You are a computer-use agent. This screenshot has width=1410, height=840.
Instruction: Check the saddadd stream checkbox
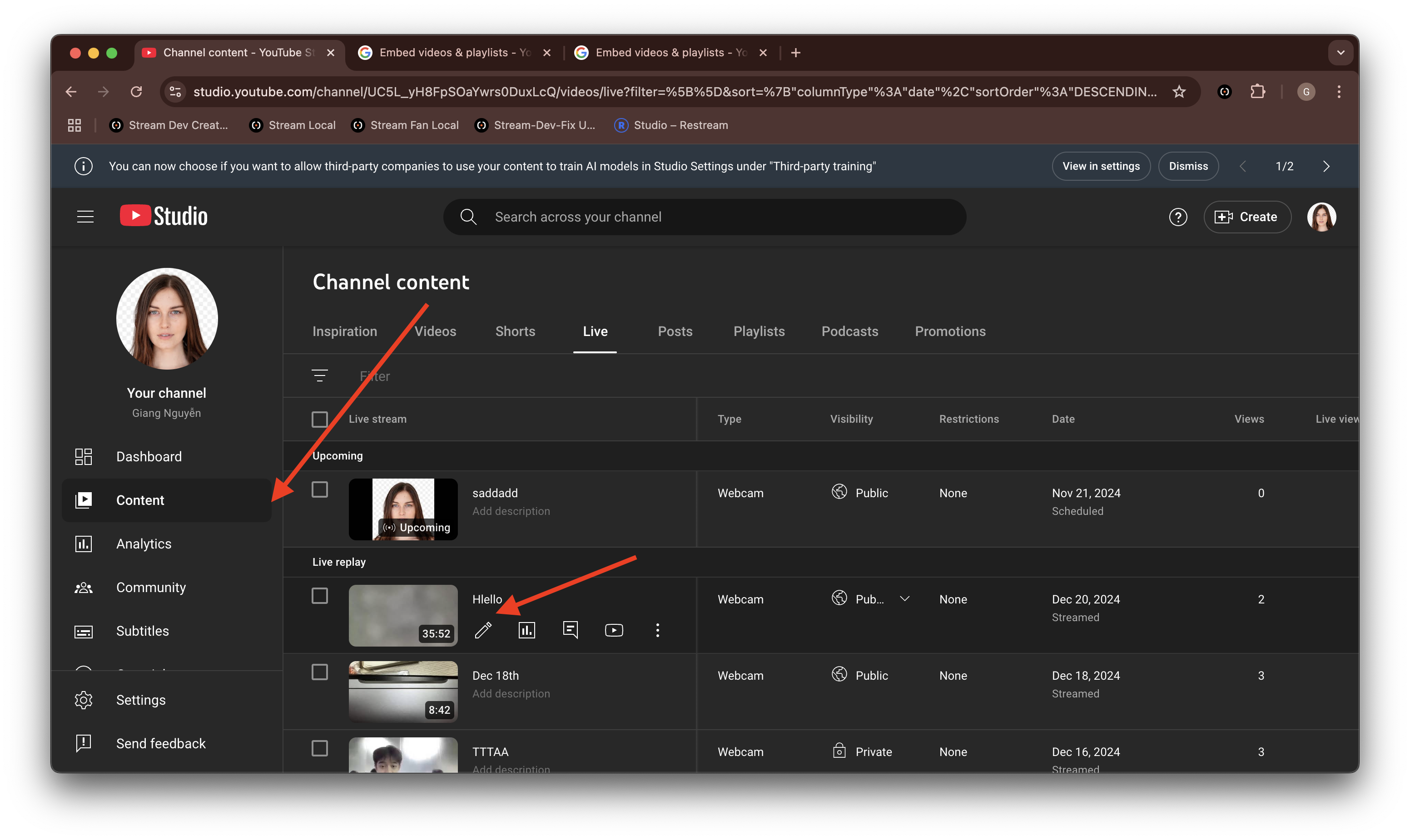point(319,489)
